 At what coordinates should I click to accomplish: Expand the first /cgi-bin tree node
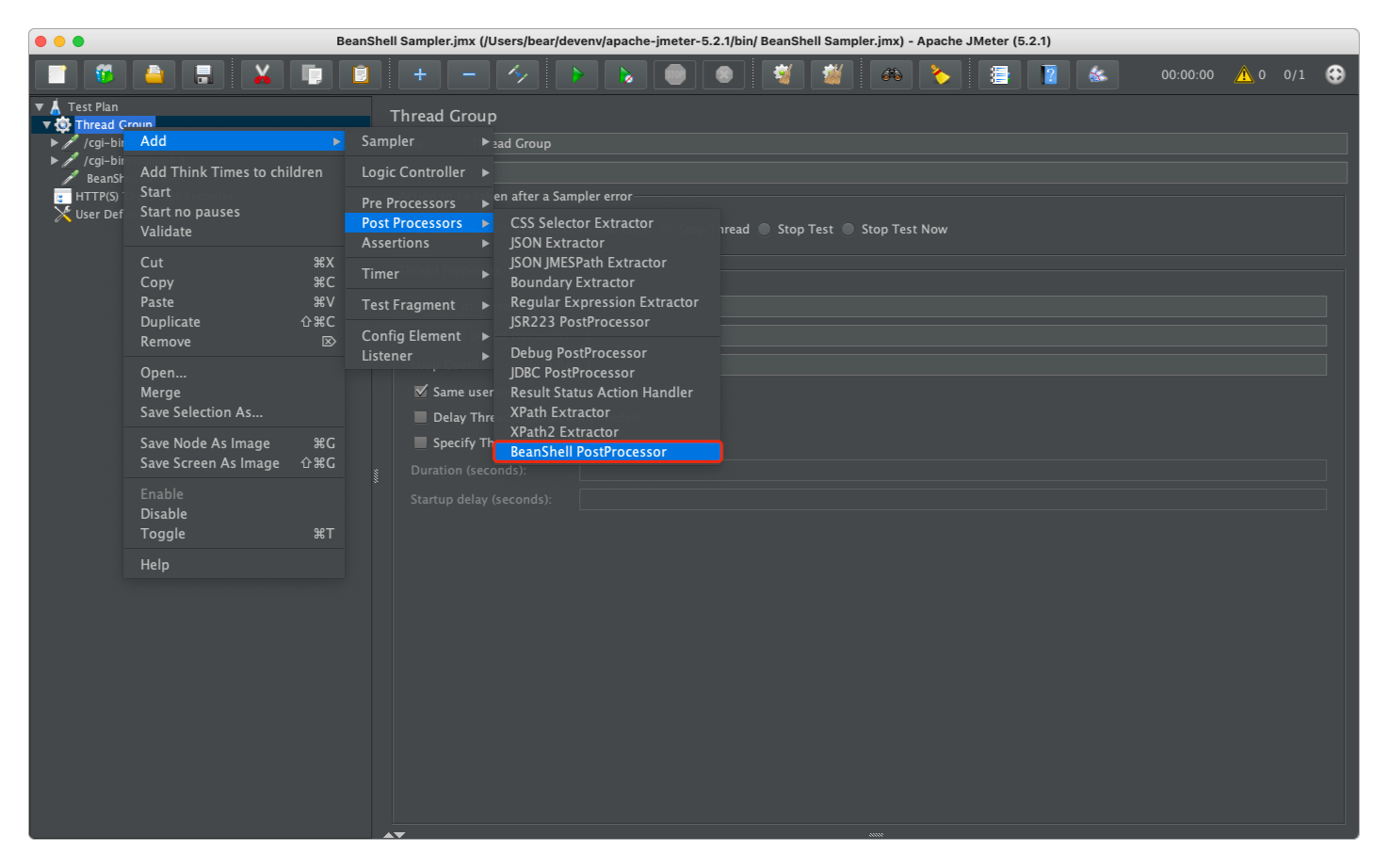click(x=55, y=143)
